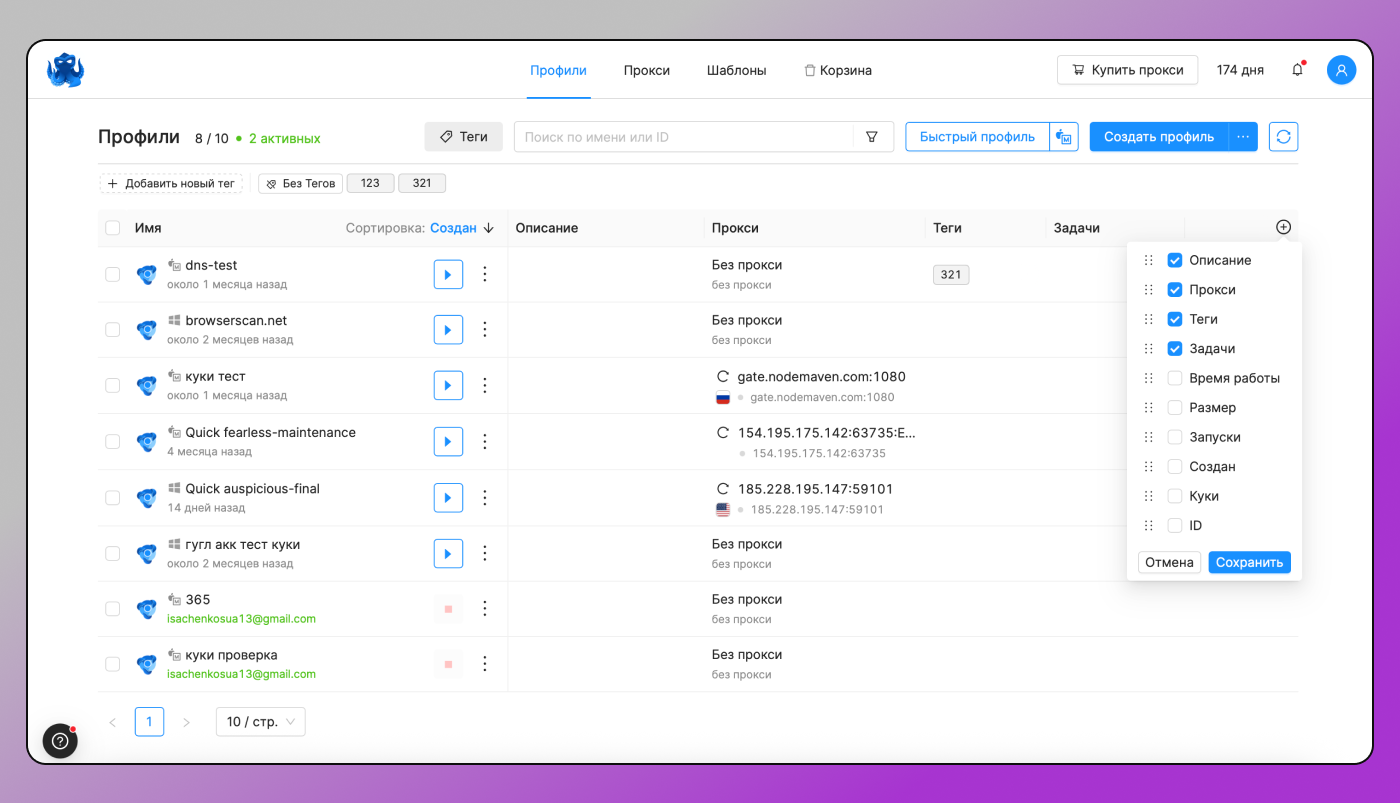Enable the Время работы column
Viewport: 1400px width, 803px height.
(1174, 377)
